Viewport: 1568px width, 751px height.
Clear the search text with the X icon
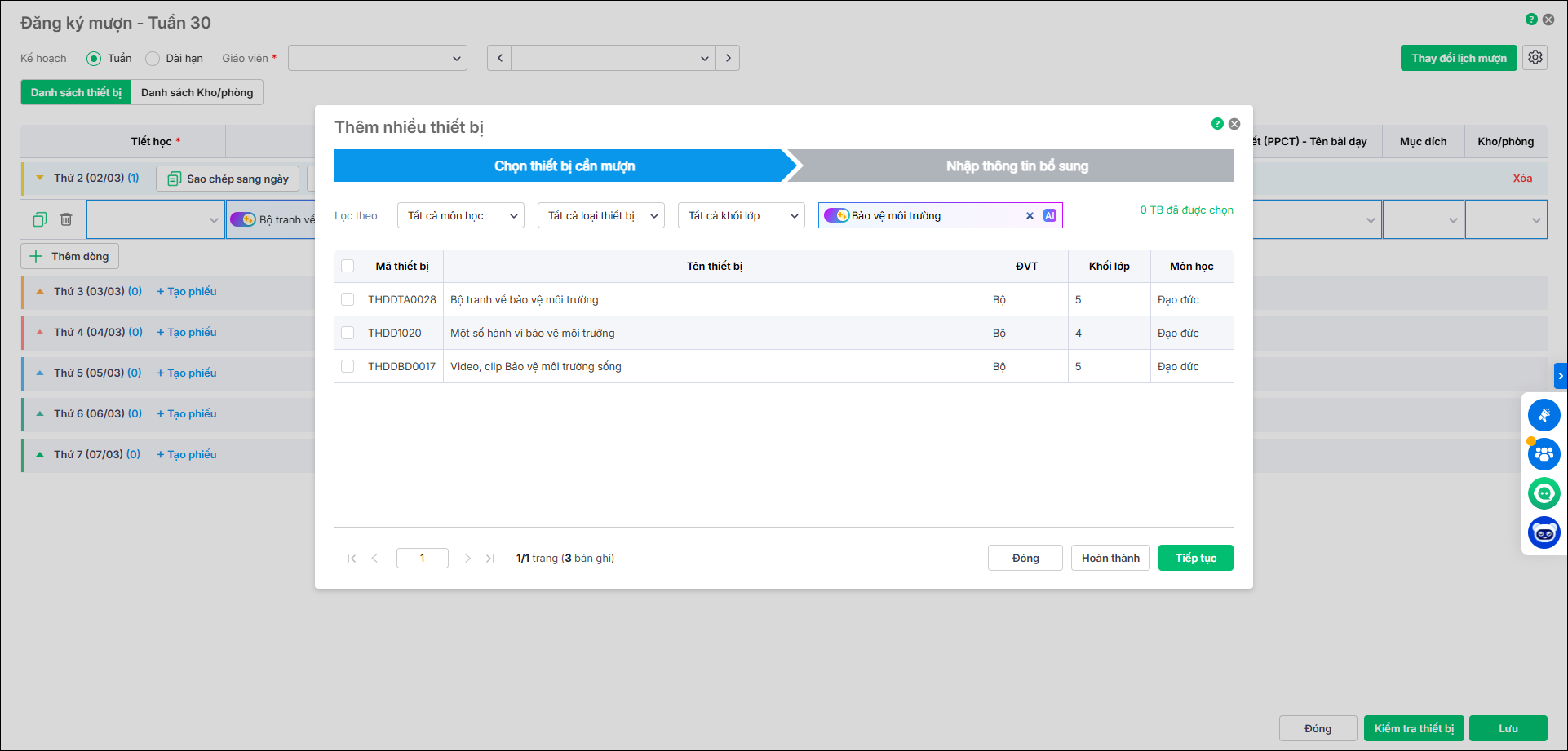[1030, 215]
